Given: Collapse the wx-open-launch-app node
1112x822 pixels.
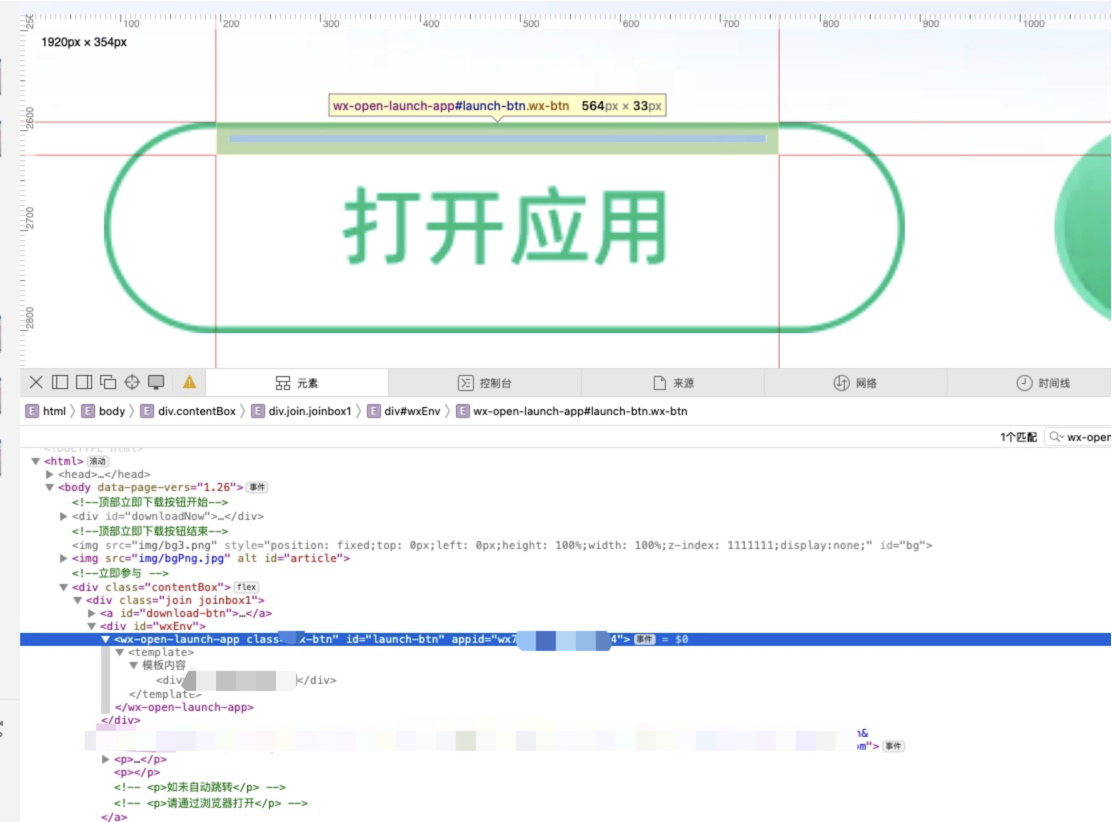Looking at the screenshot, I should coord(106,639).
